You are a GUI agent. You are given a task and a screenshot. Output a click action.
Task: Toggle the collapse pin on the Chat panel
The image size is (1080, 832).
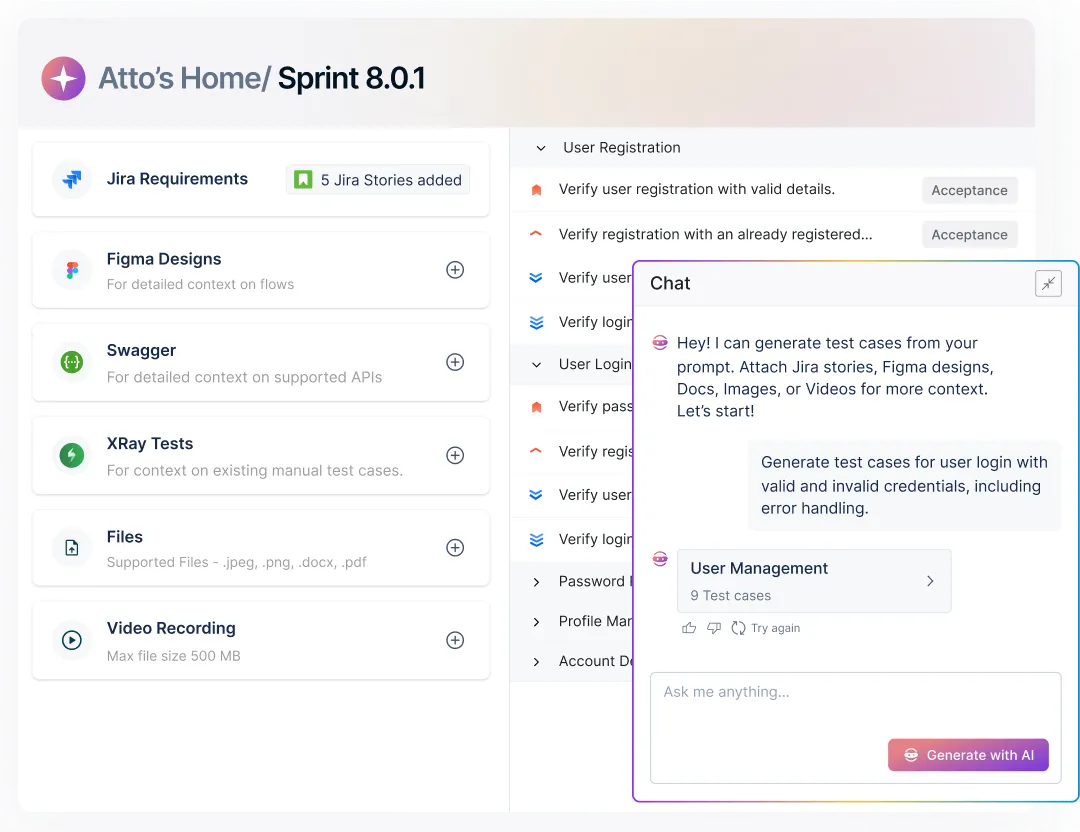point(1048,283)
